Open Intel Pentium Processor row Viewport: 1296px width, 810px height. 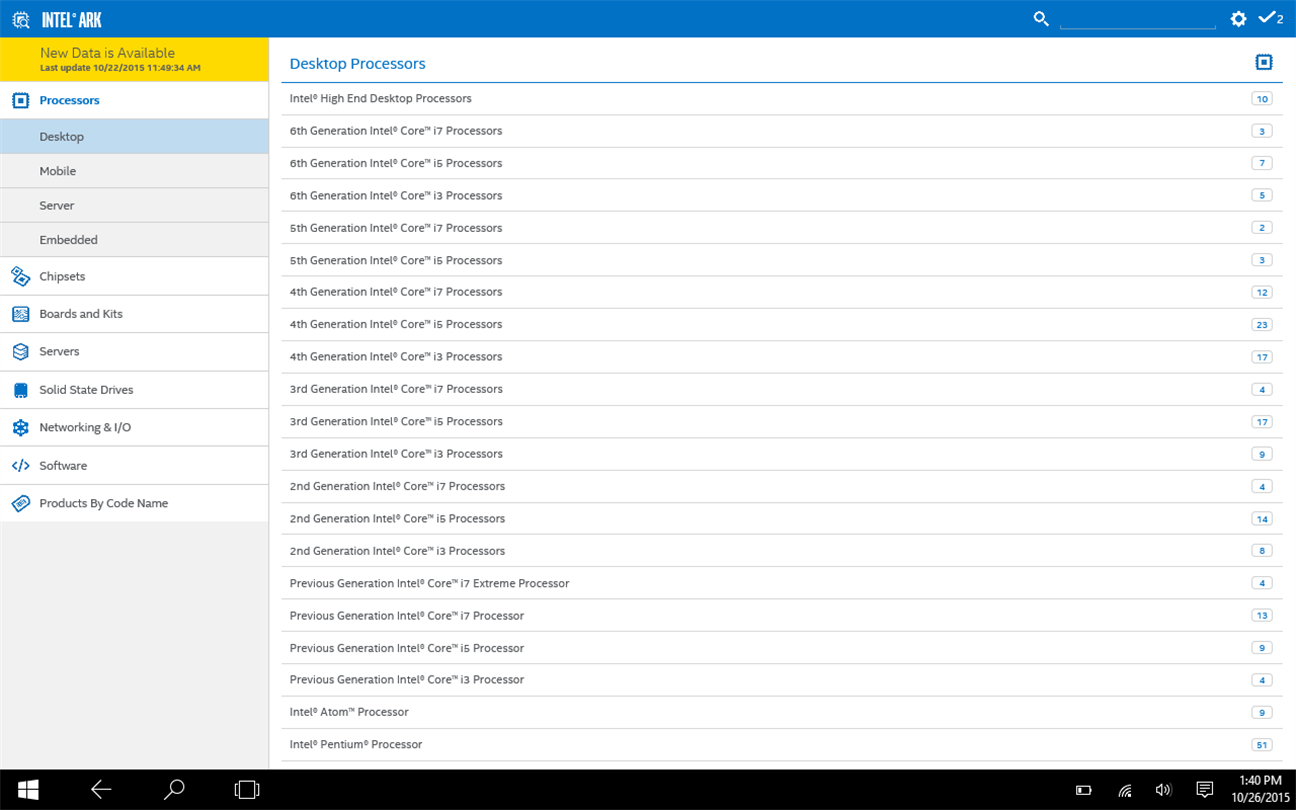pyautogui.click(x=782, y=745)
